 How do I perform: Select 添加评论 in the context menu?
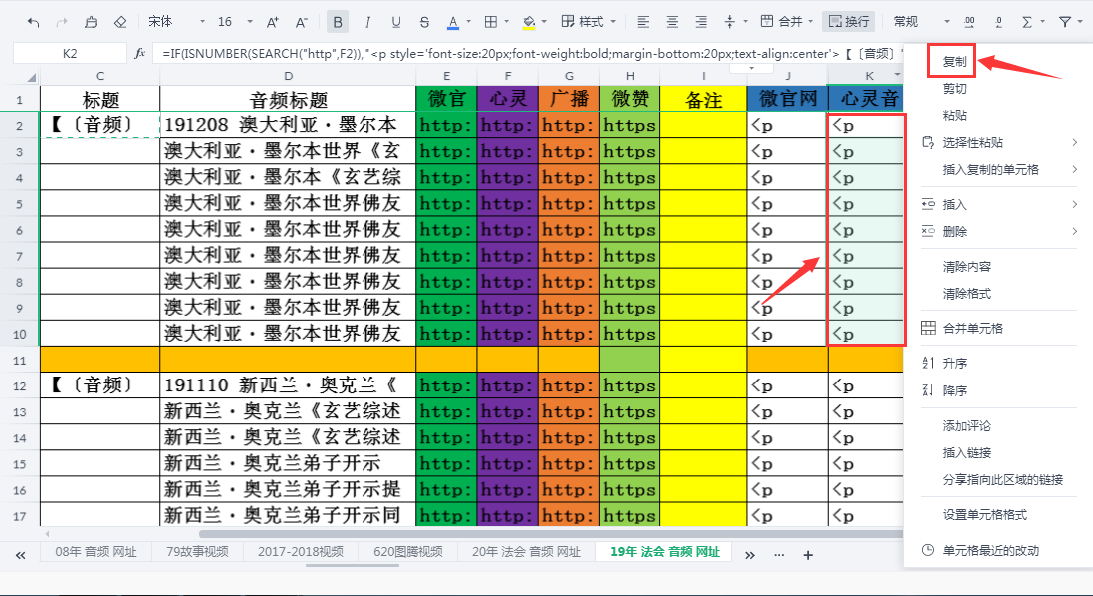[x=966, y=425]
